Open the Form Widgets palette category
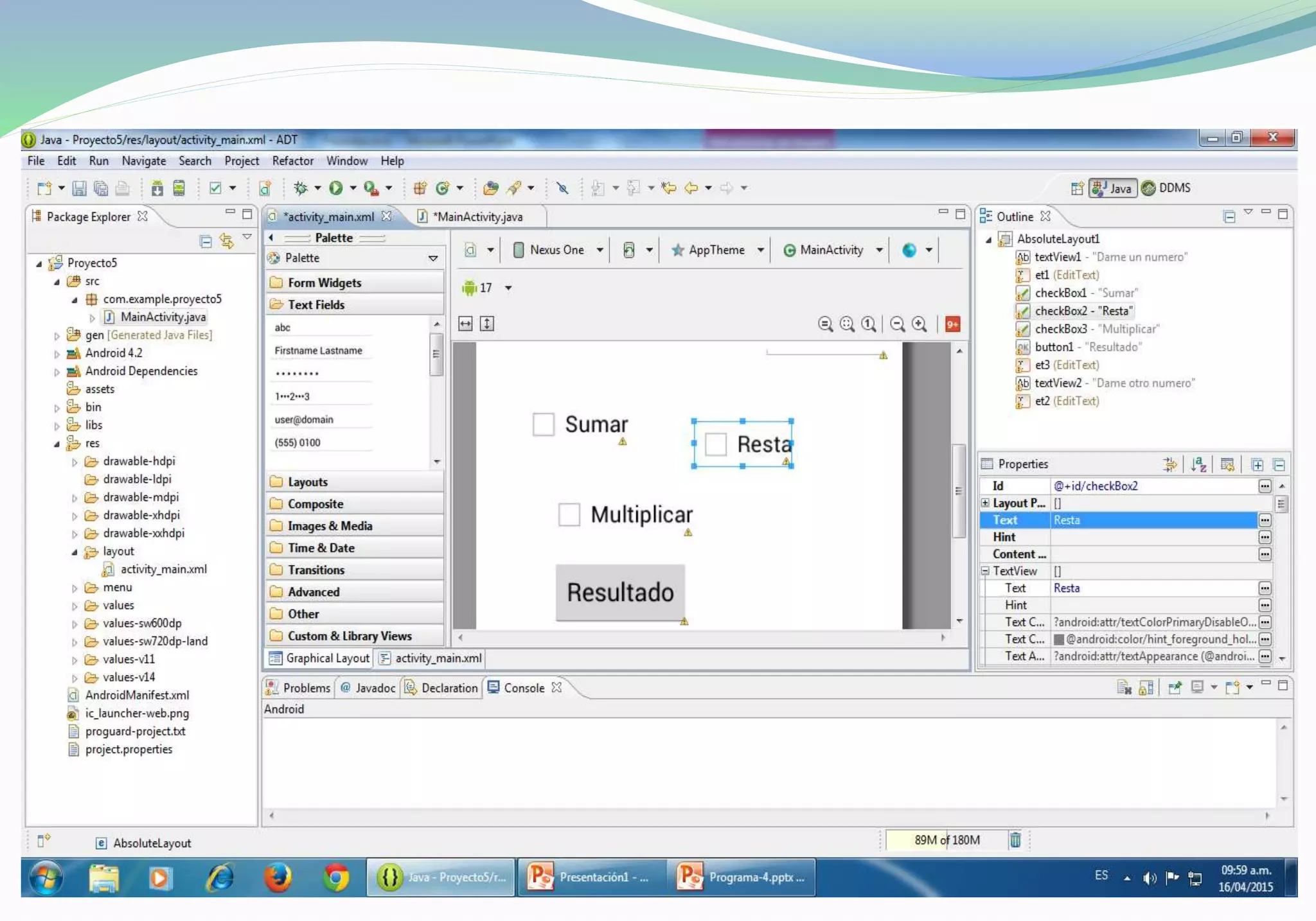This screenshot has width=1316, height=921. (325, 283)
